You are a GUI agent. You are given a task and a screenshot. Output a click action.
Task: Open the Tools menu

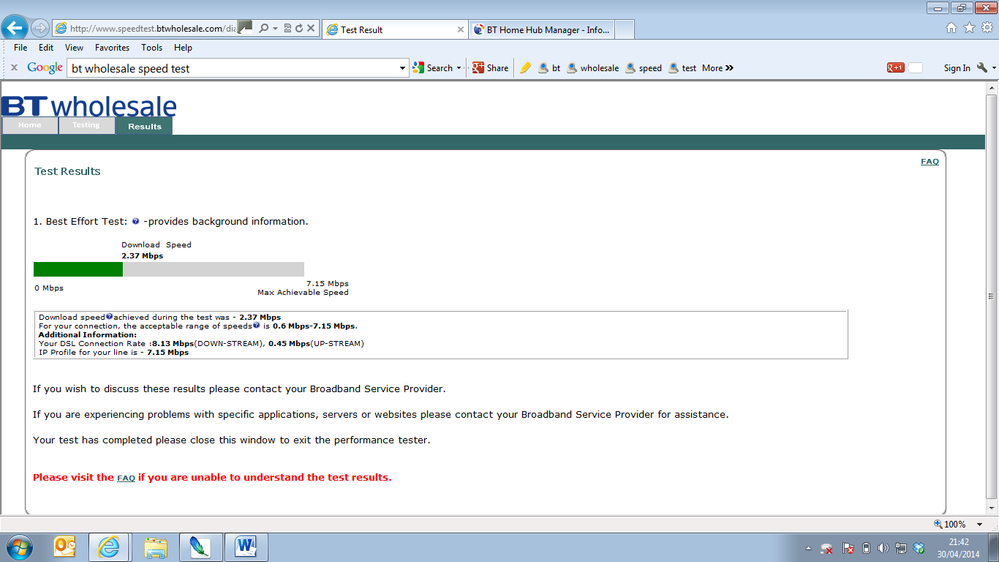point(152,48)
